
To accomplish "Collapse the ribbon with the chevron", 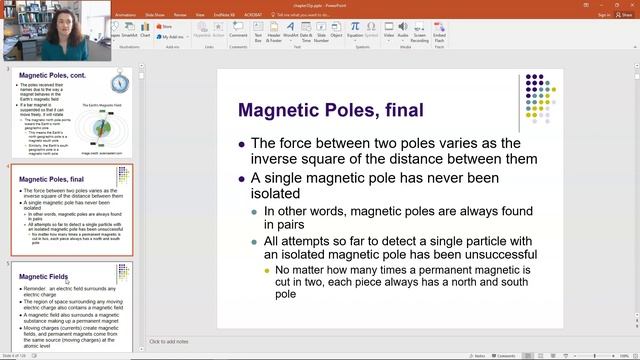I will click(x=635, y=47).
